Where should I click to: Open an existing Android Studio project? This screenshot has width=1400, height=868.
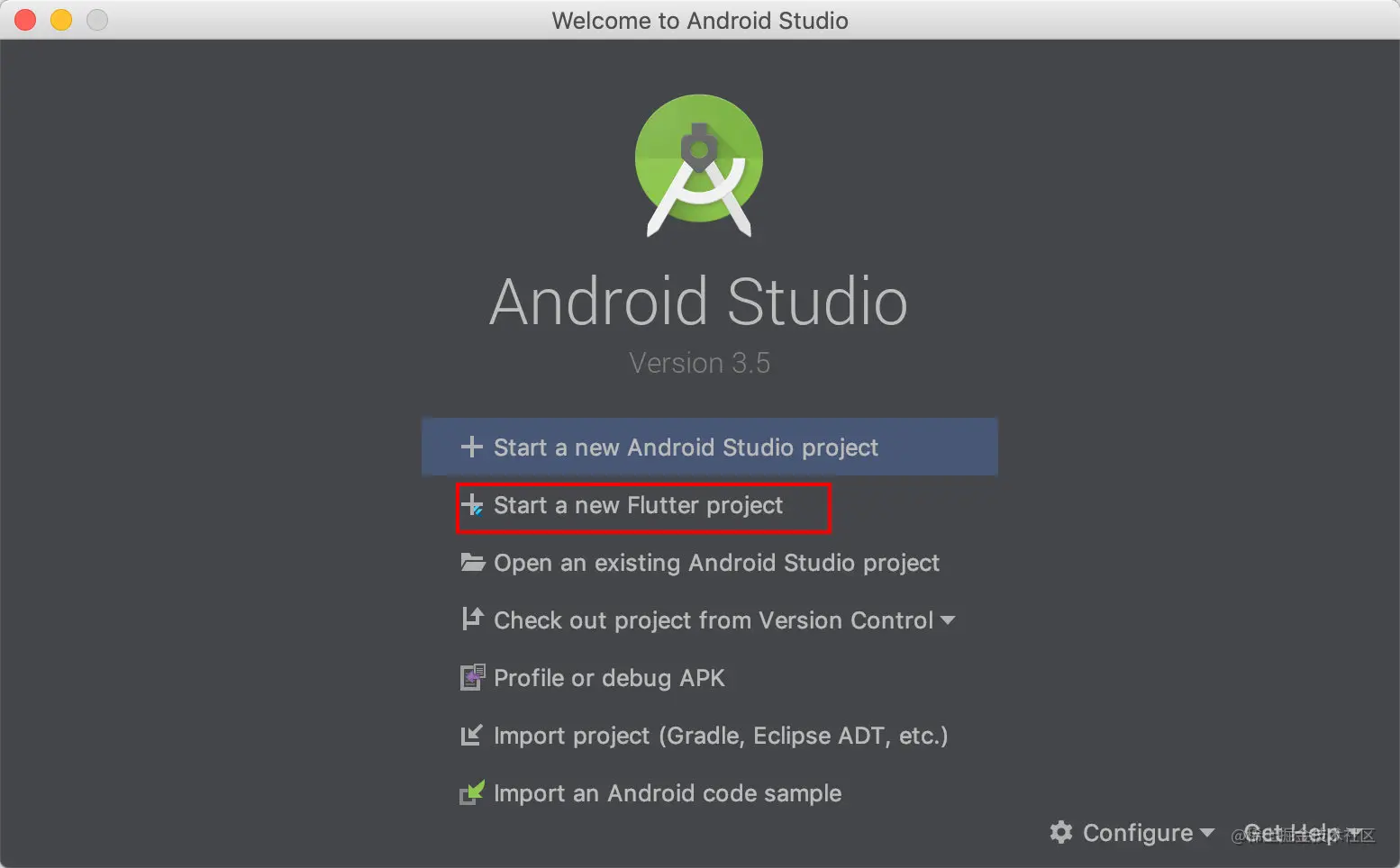pyautogui.click(x=716, y=563)
